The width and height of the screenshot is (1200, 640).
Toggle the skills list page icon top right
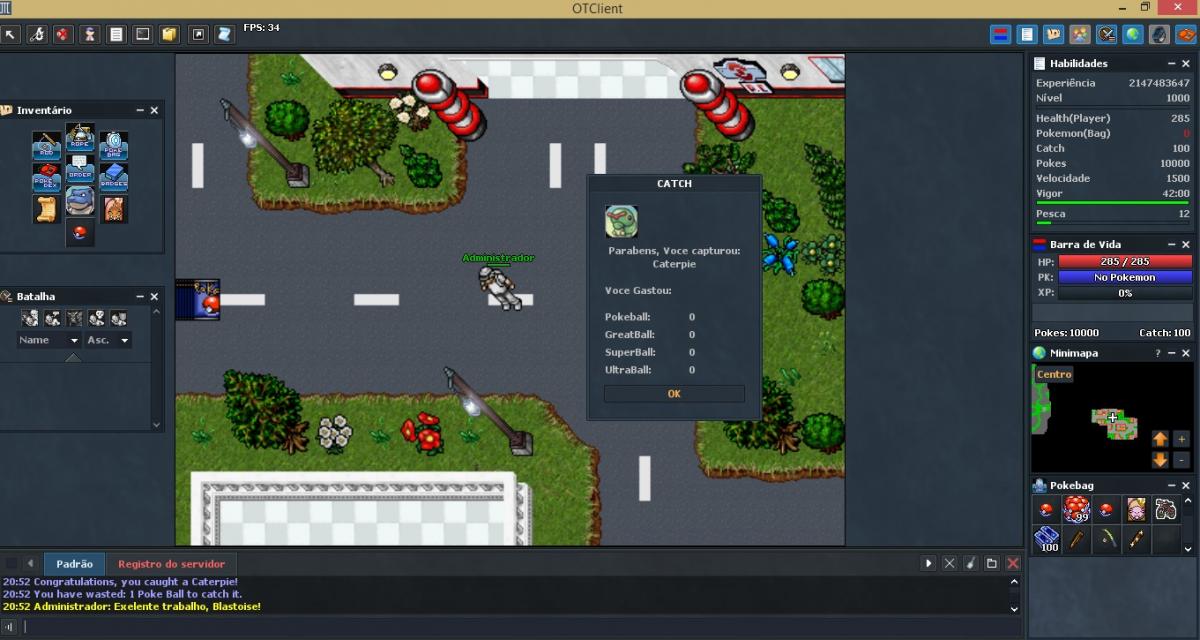[x=1027, y=34]
